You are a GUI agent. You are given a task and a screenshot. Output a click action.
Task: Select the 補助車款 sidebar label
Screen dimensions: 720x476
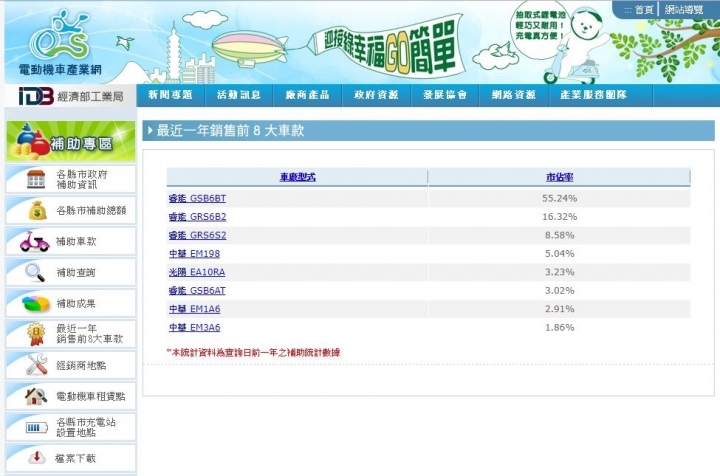click(x=76, y=241)
